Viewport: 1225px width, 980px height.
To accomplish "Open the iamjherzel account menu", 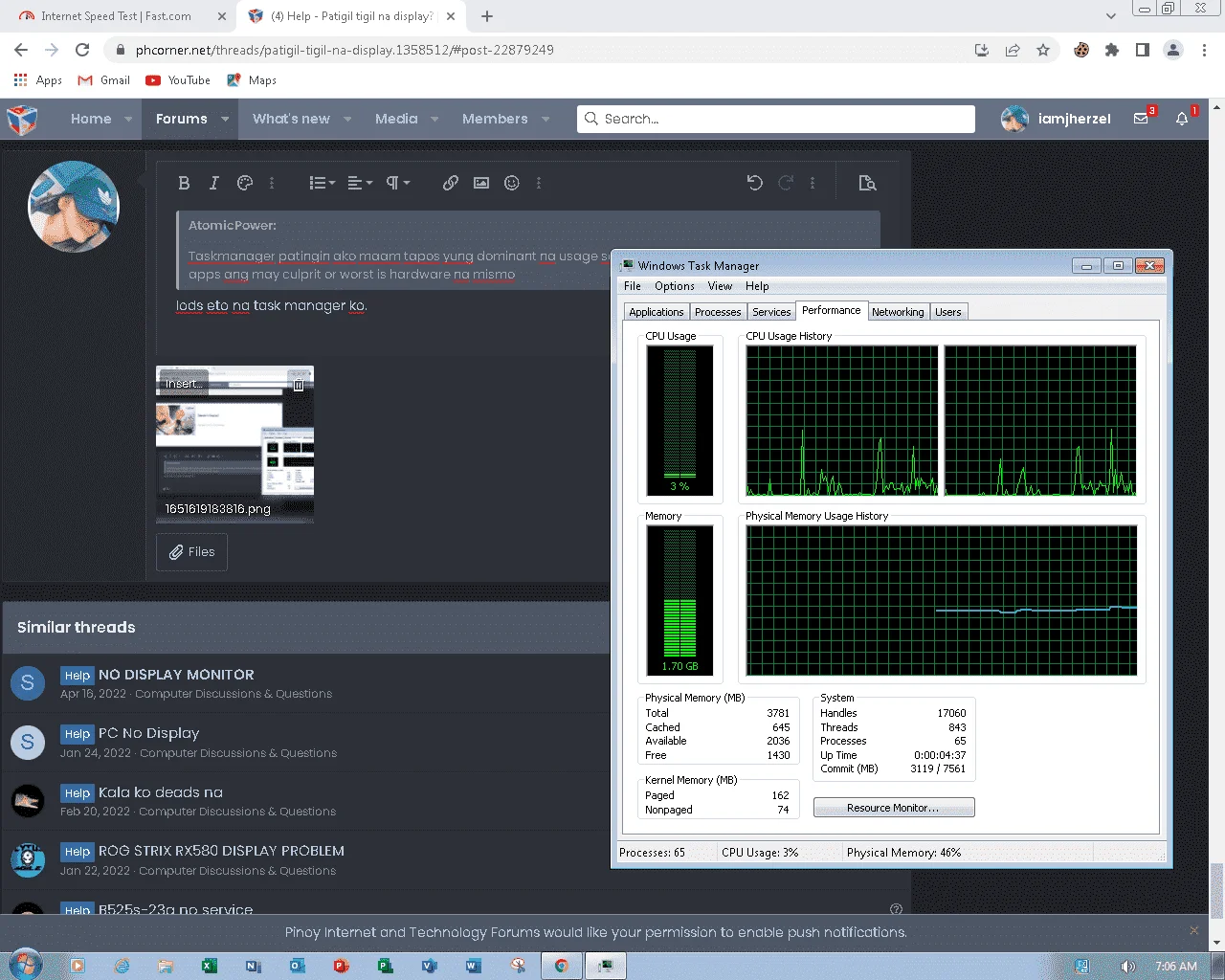I will (x=1057, y=119).
